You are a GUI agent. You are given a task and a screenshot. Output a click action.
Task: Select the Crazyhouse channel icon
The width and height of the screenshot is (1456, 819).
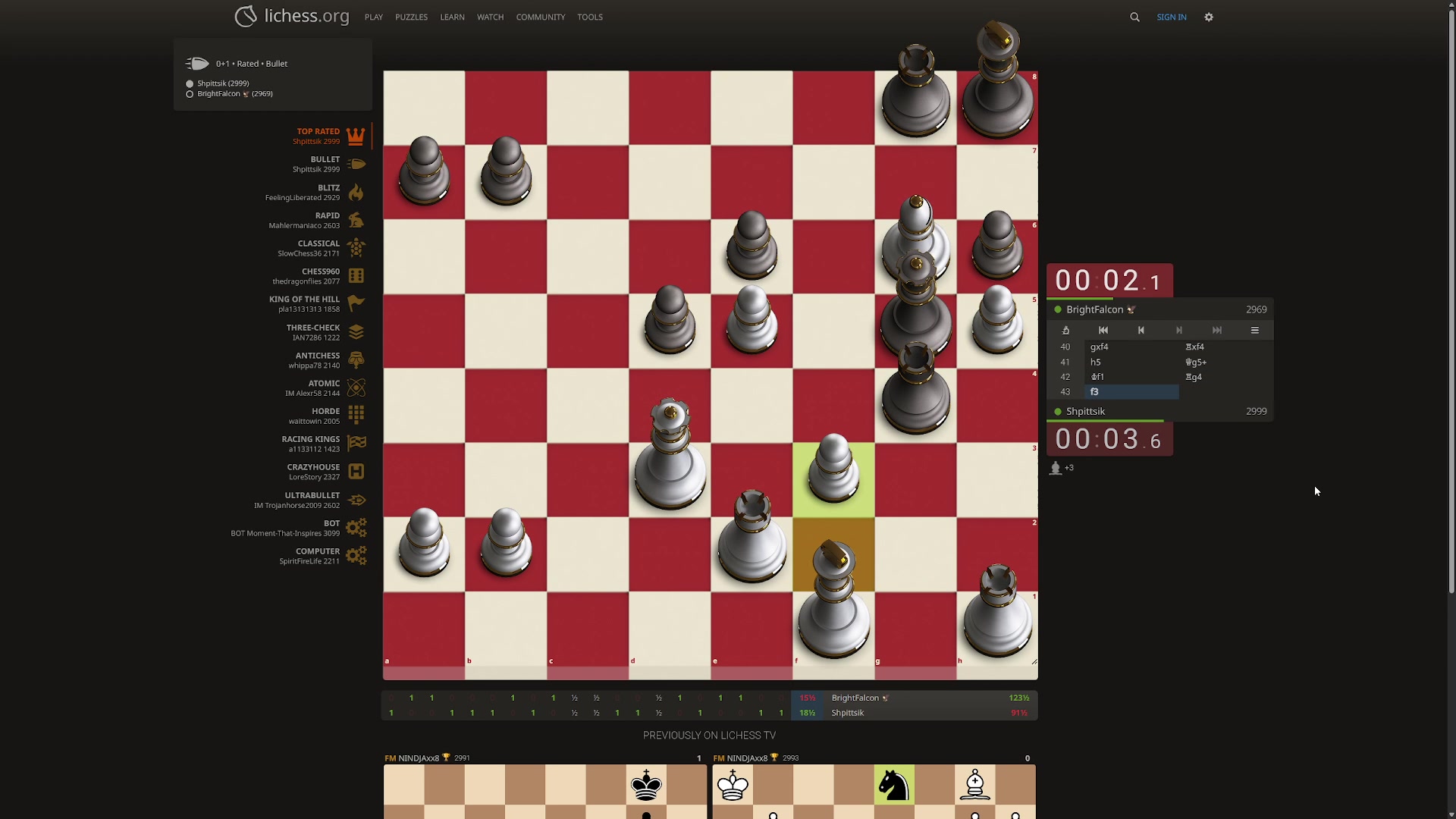(x=356, y=472)
